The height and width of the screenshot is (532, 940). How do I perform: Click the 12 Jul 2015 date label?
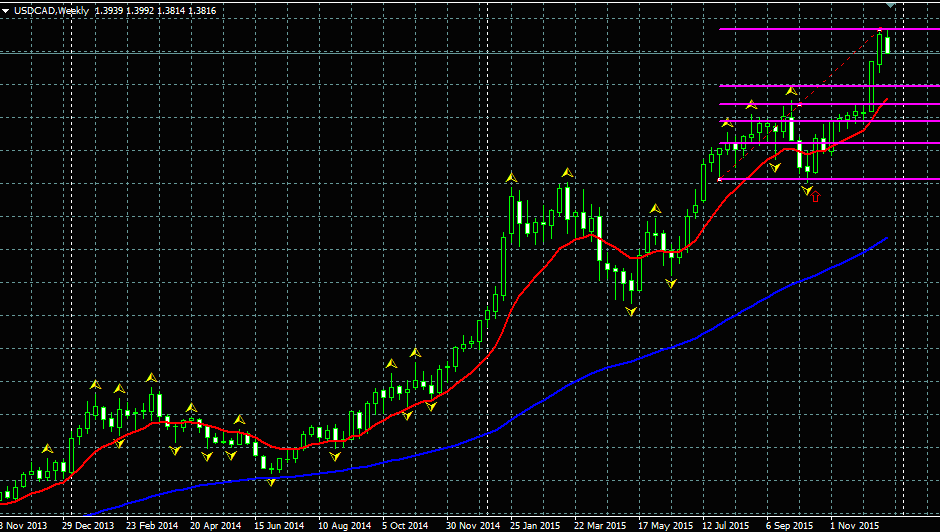click(726, 525)
